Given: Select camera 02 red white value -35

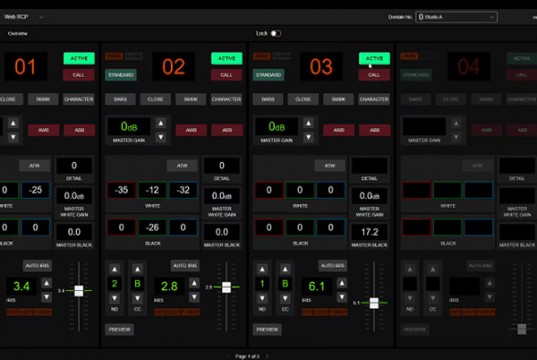Looking at the screenshot, I should coord(122,190).
